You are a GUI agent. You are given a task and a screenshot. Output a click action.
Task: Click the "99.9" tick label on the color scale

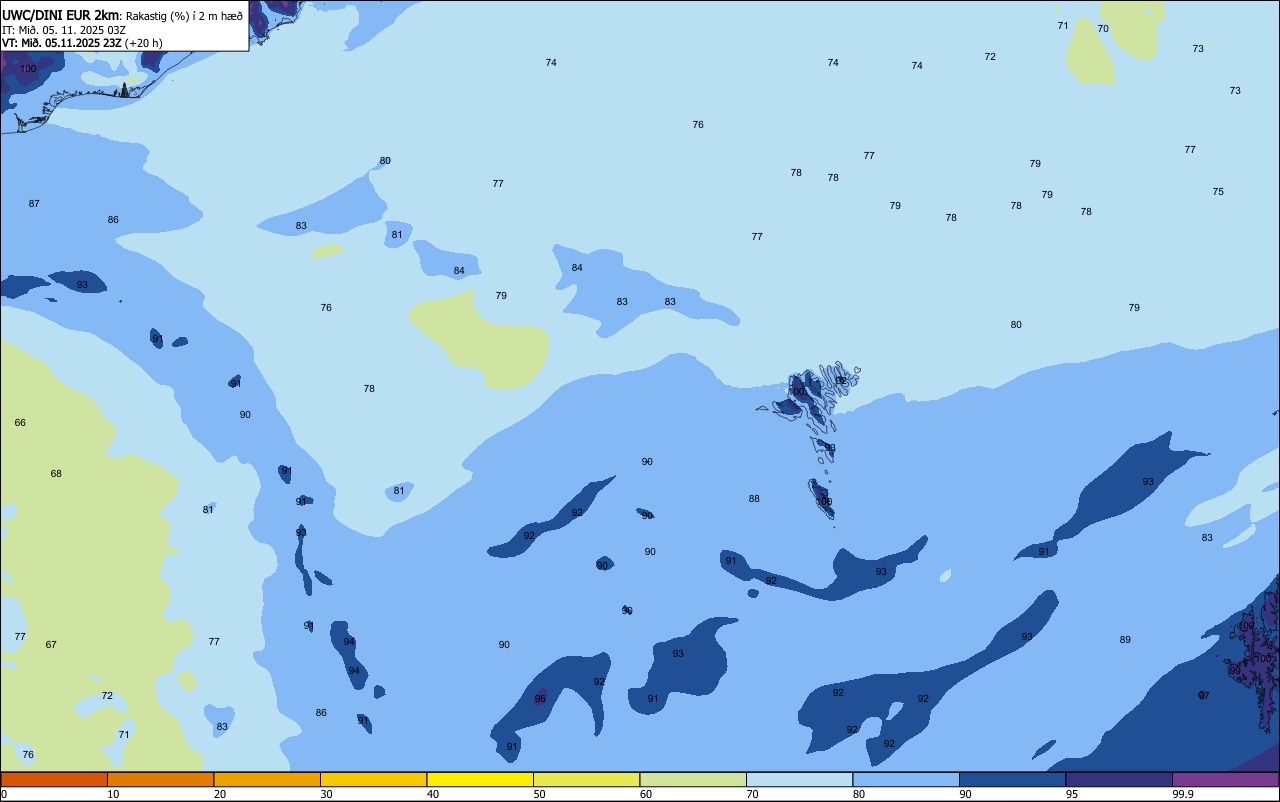tap(1183, 794)
